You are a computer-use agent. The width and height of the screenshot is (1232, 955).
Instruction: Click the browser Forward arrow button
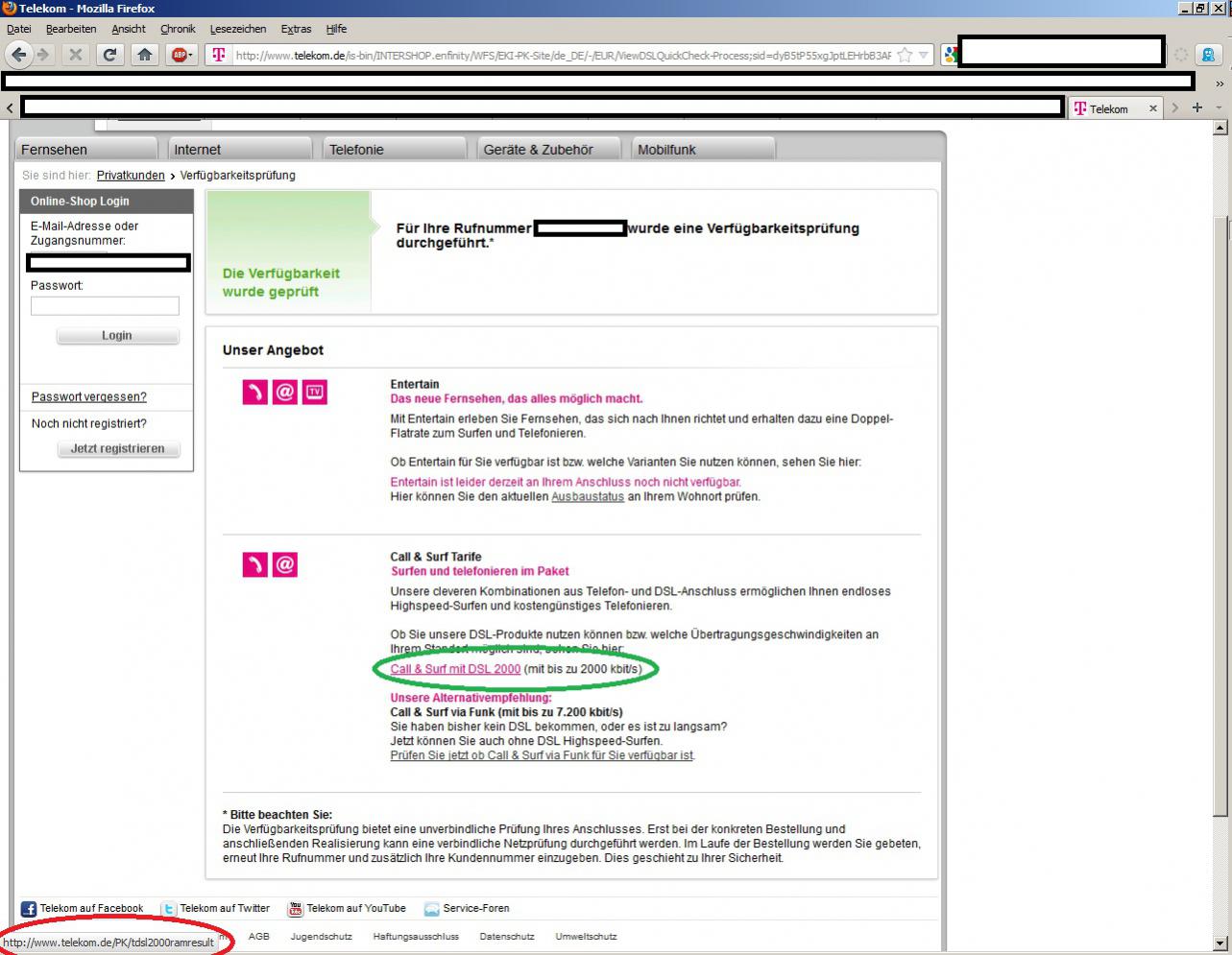click(43, 55)
